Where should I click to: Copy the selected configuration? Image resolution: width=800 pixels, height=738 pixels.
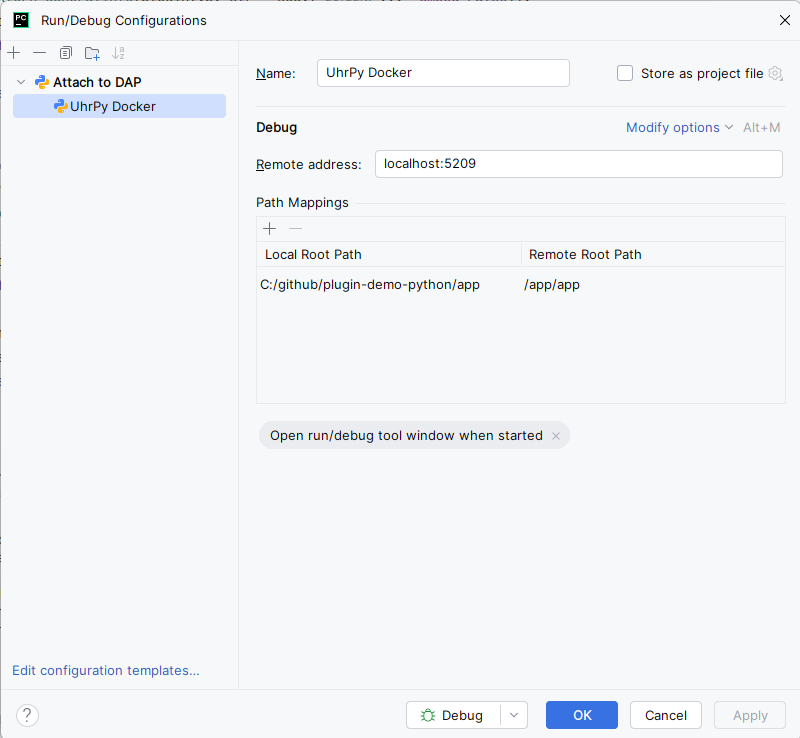(x=66, y=53)
